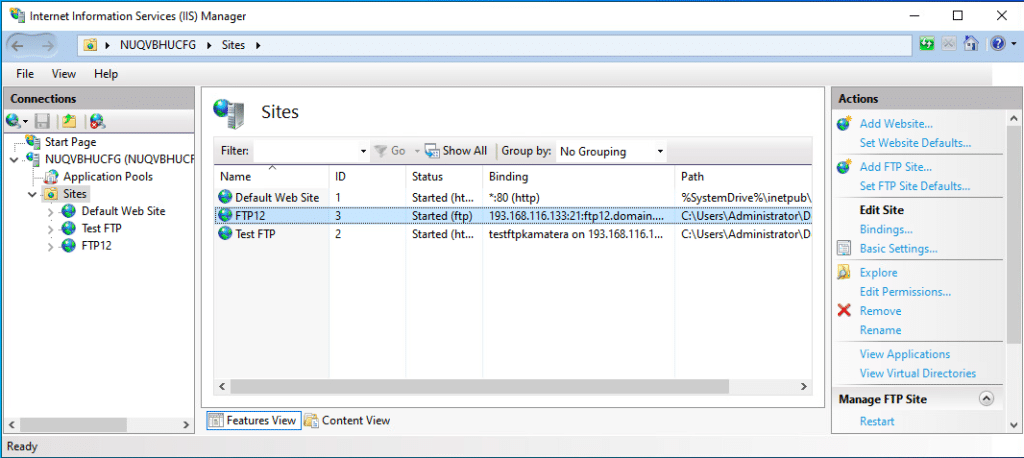Click the Add FTP Site globe icon
Image resolution: width=1024 pixels, height=458 pixels.
tap(844, 167)
